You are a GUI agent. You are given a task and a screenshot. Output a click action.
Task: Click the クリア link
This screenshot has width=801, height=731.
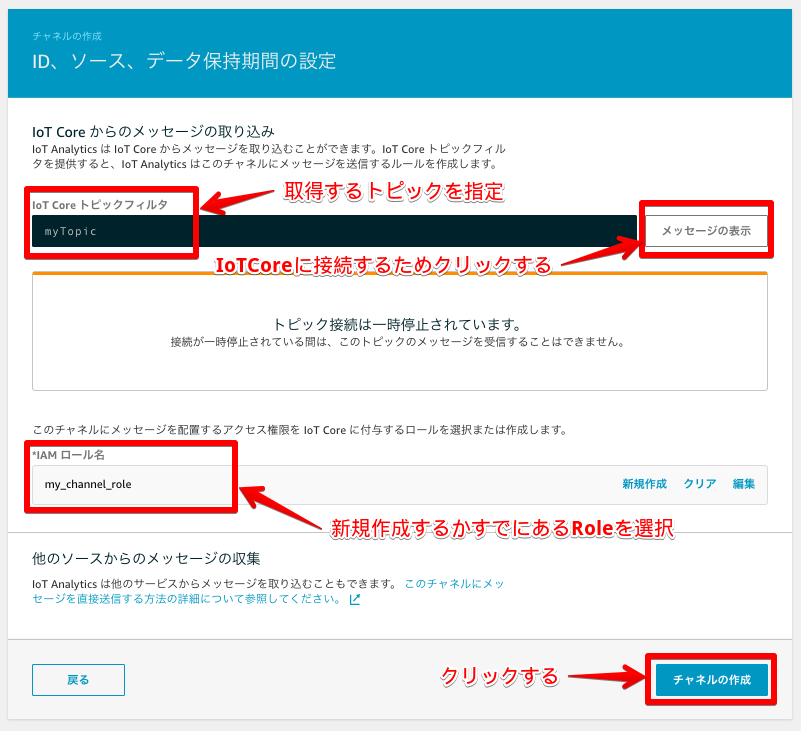point(700,484)
